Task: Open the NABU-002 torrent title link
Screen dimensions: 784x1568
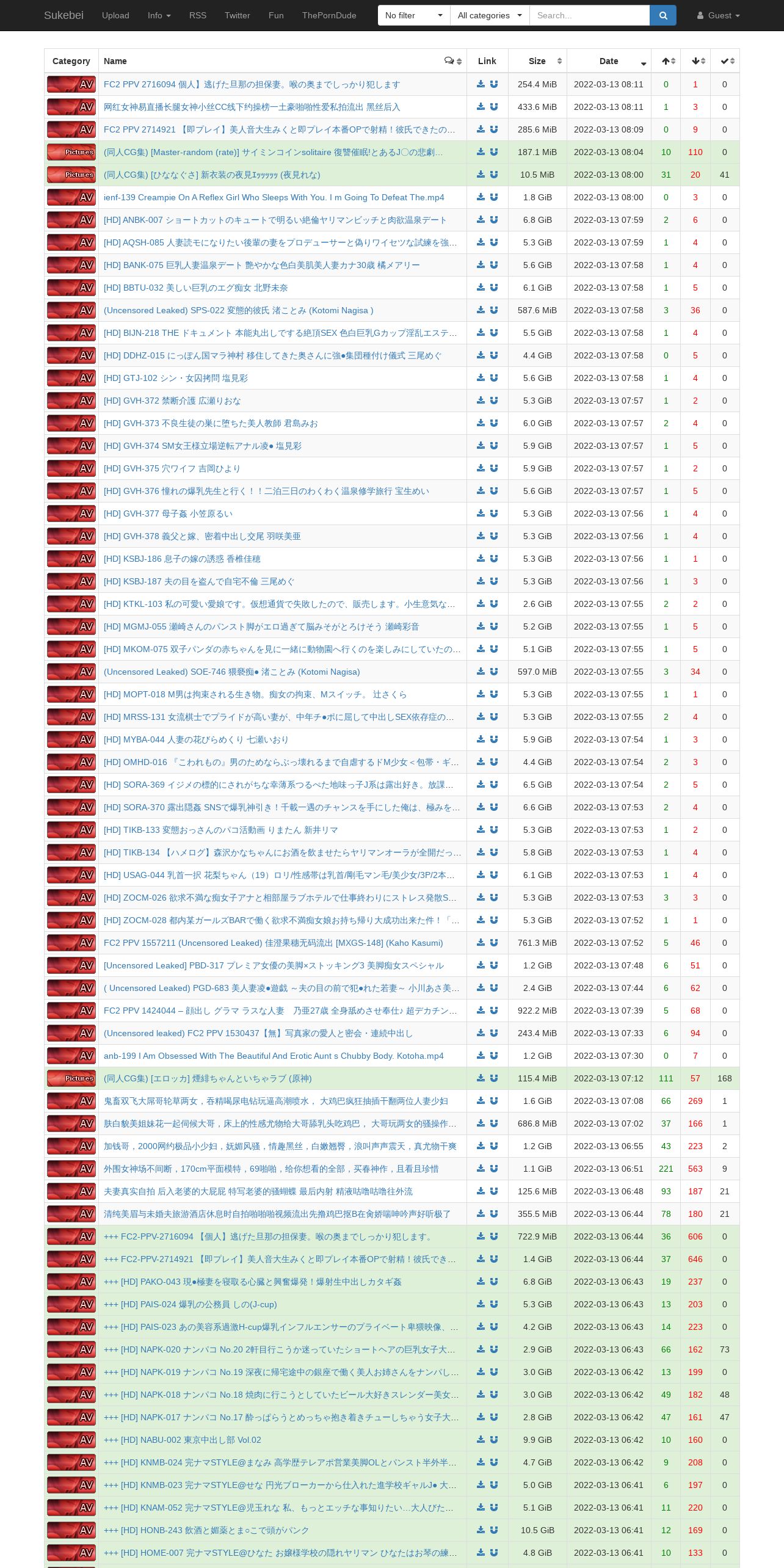Action: click(183, 1440)
